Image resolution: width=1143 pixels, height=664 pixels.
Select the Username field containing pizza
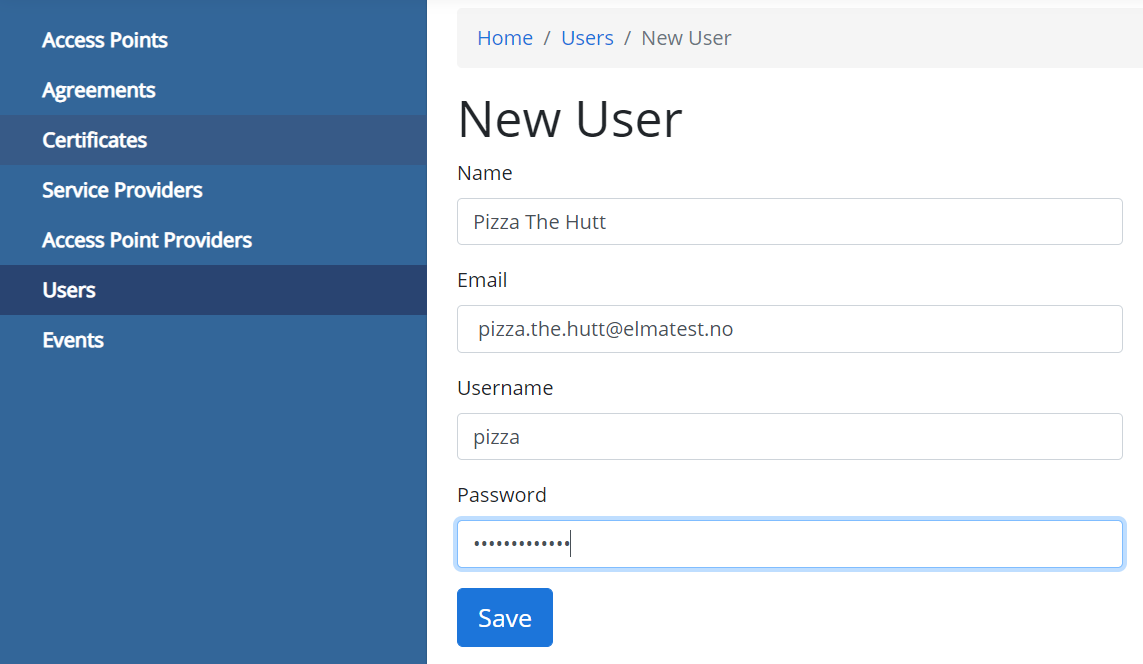[x=789, y=437]
